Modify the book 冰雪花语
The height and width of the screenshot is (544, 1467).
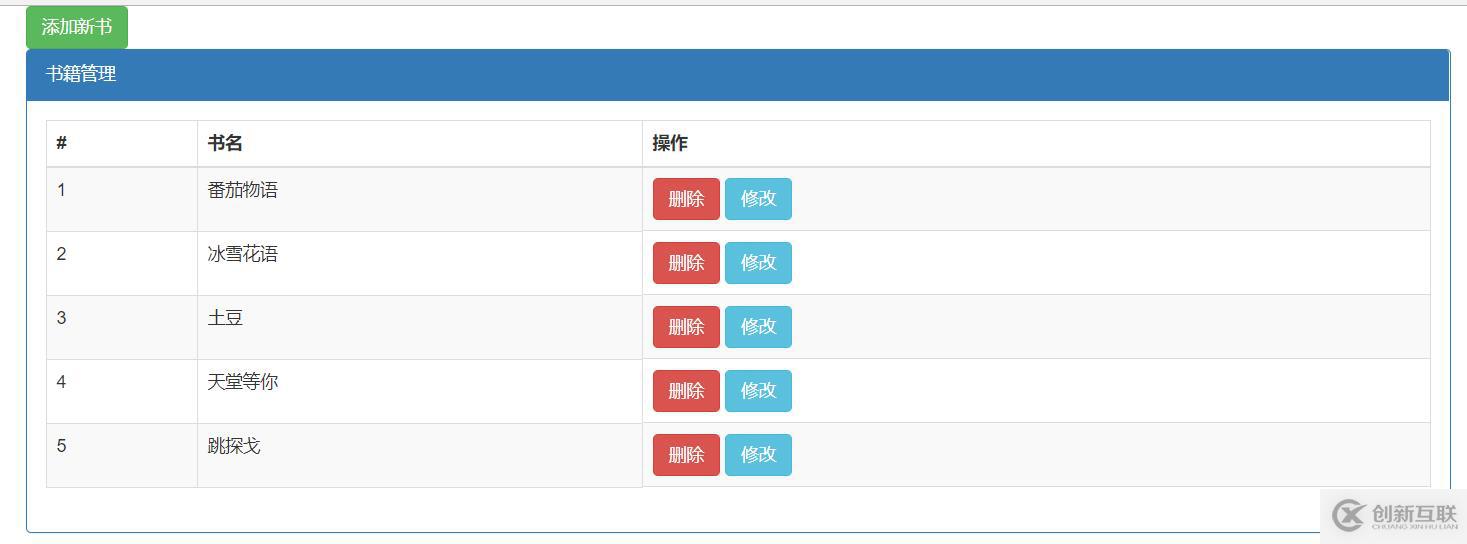tap(758, 263)
